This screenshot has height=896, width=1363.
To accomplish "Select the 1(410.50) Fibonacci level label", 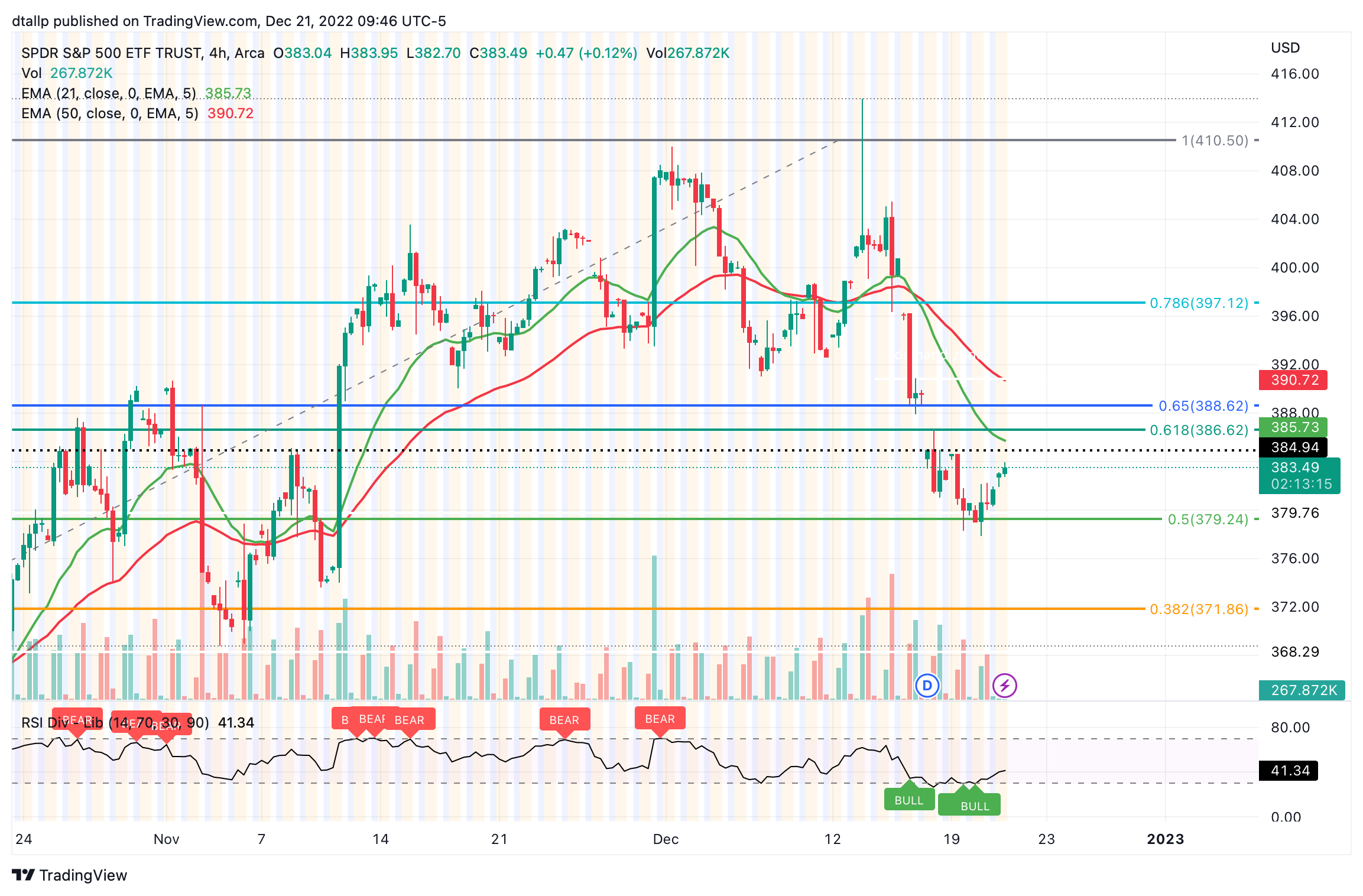I will tap(1215, 141).
